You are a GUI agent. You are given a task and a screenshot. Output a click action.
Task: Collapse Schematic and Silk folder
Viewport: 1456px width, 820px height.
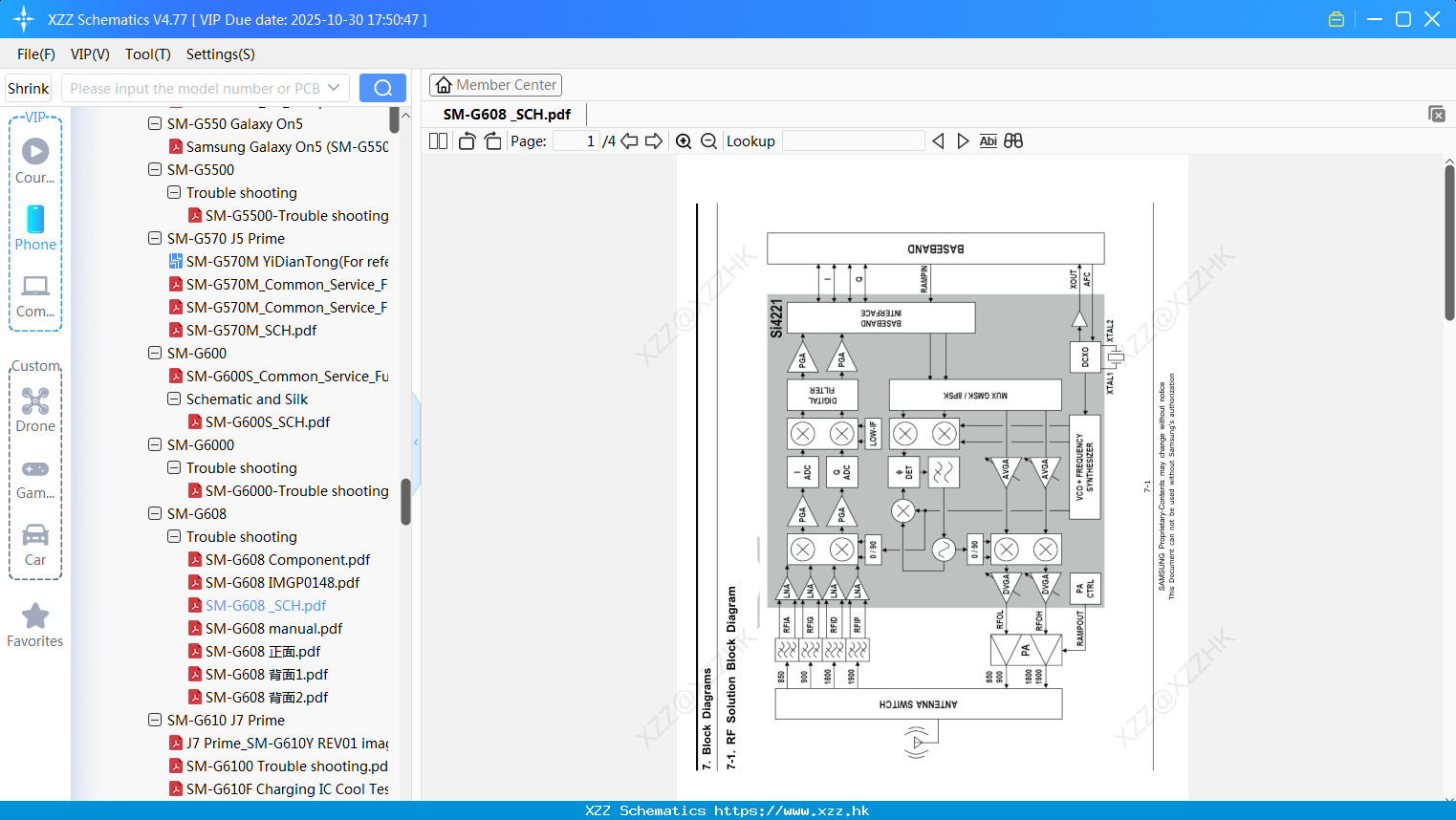pyautogui.click(x=174, y=399)
